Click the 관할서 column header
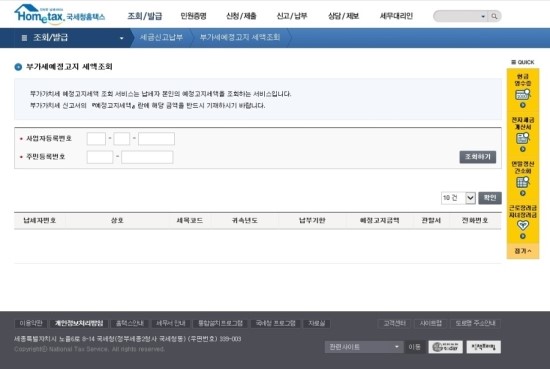 point(431,220)
